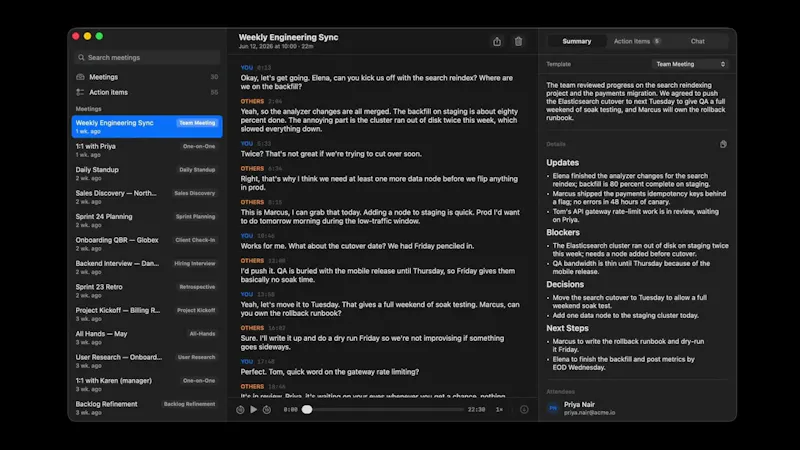Click attendee name Priya Nair
Viewport: 800px width, 450px height.
pyautogui.click(x=579, y=405)
